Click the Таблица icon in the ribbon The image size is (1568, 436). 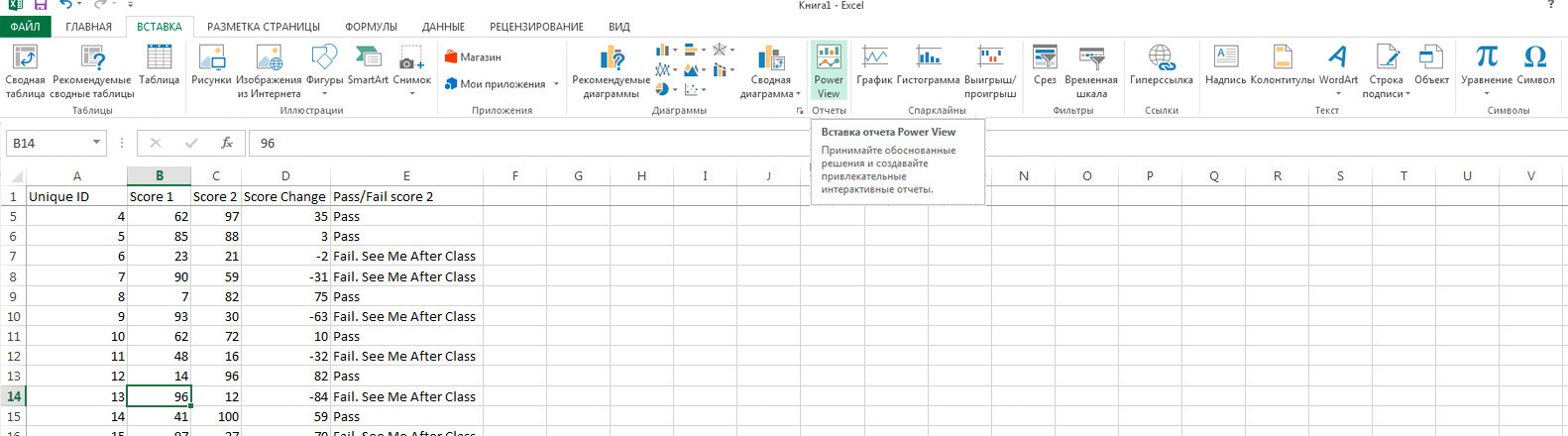point(159,67)
